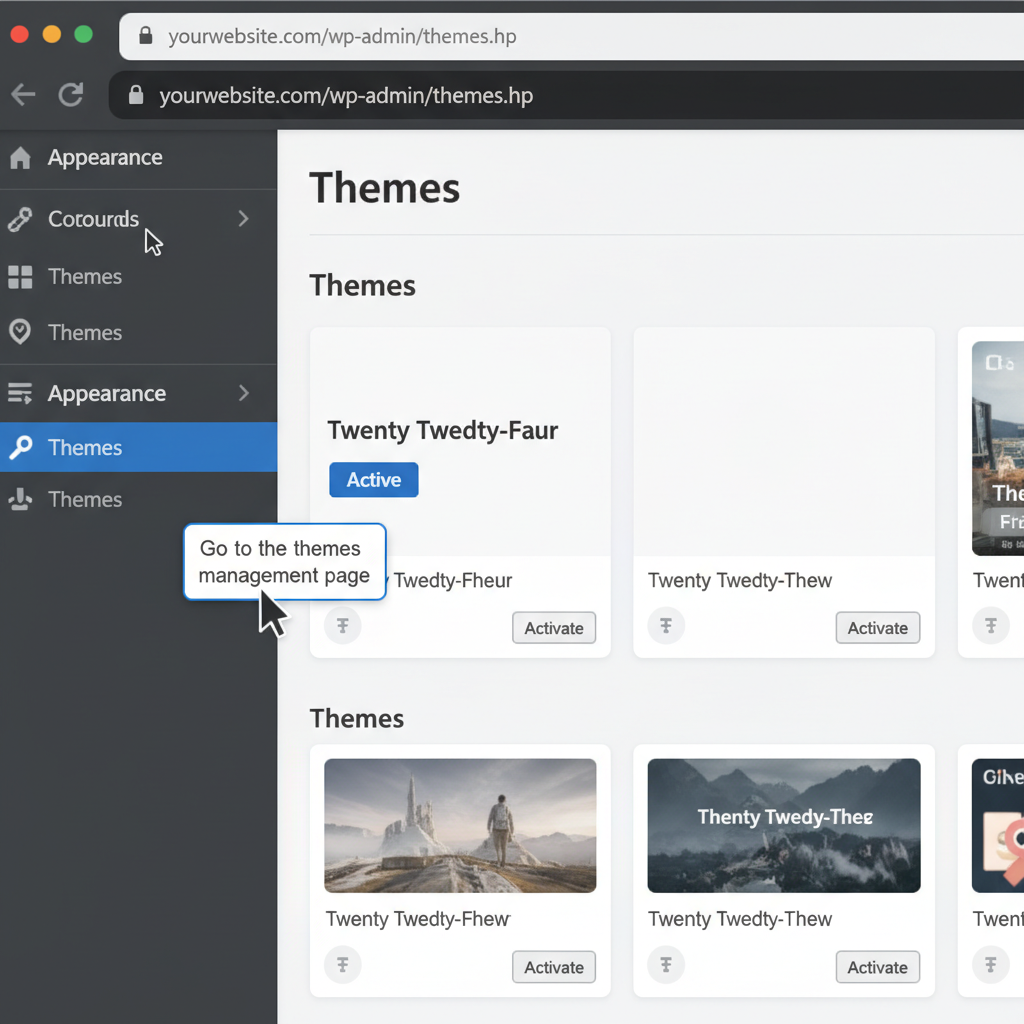1024x1024 pixels.
Task: Click the circular icon under Twenty Twedty-Fheur
Action: point(343,625)
